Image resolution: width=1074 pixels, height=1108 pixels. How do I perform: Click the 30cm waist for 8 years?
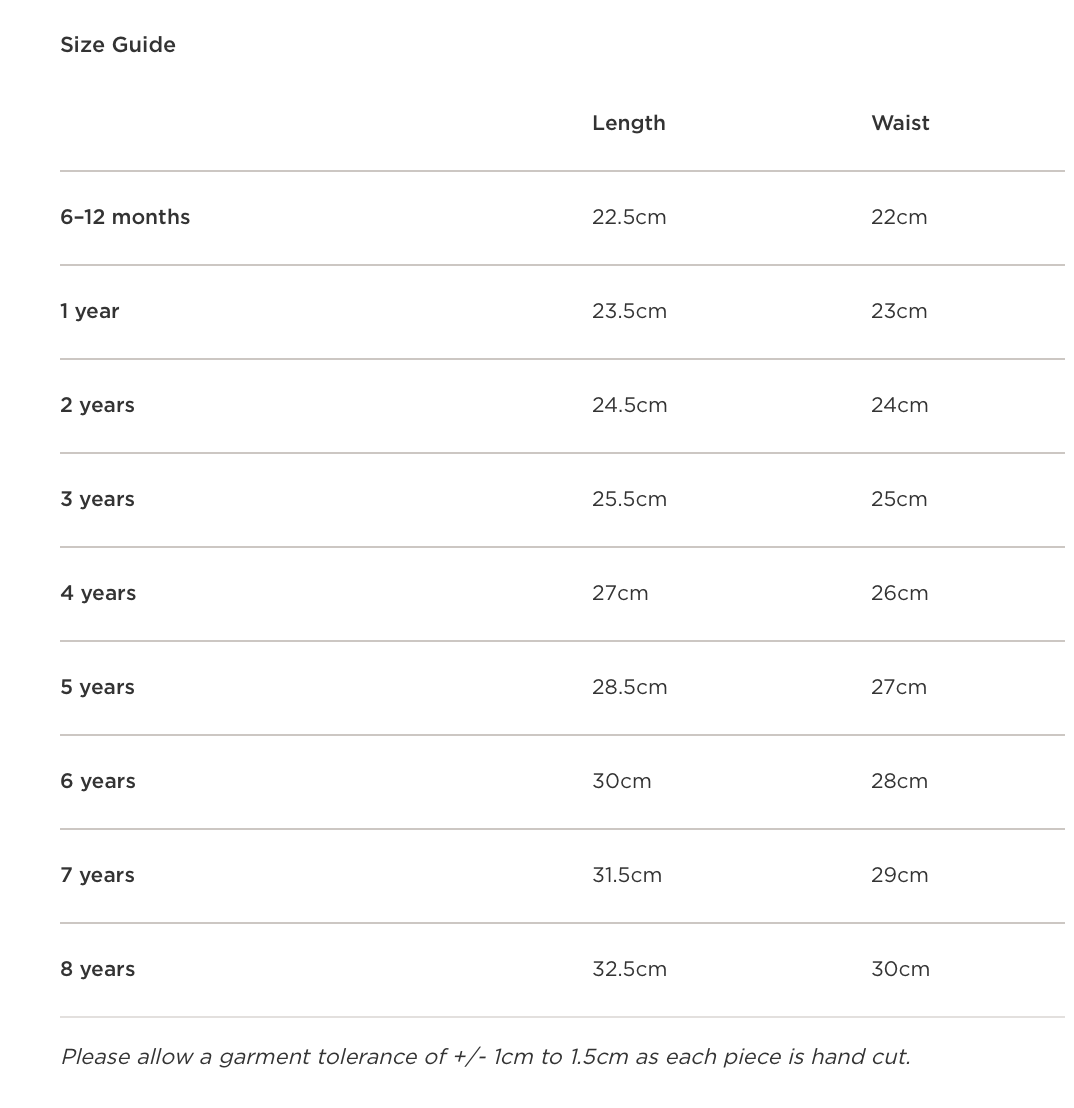[900, 969]
